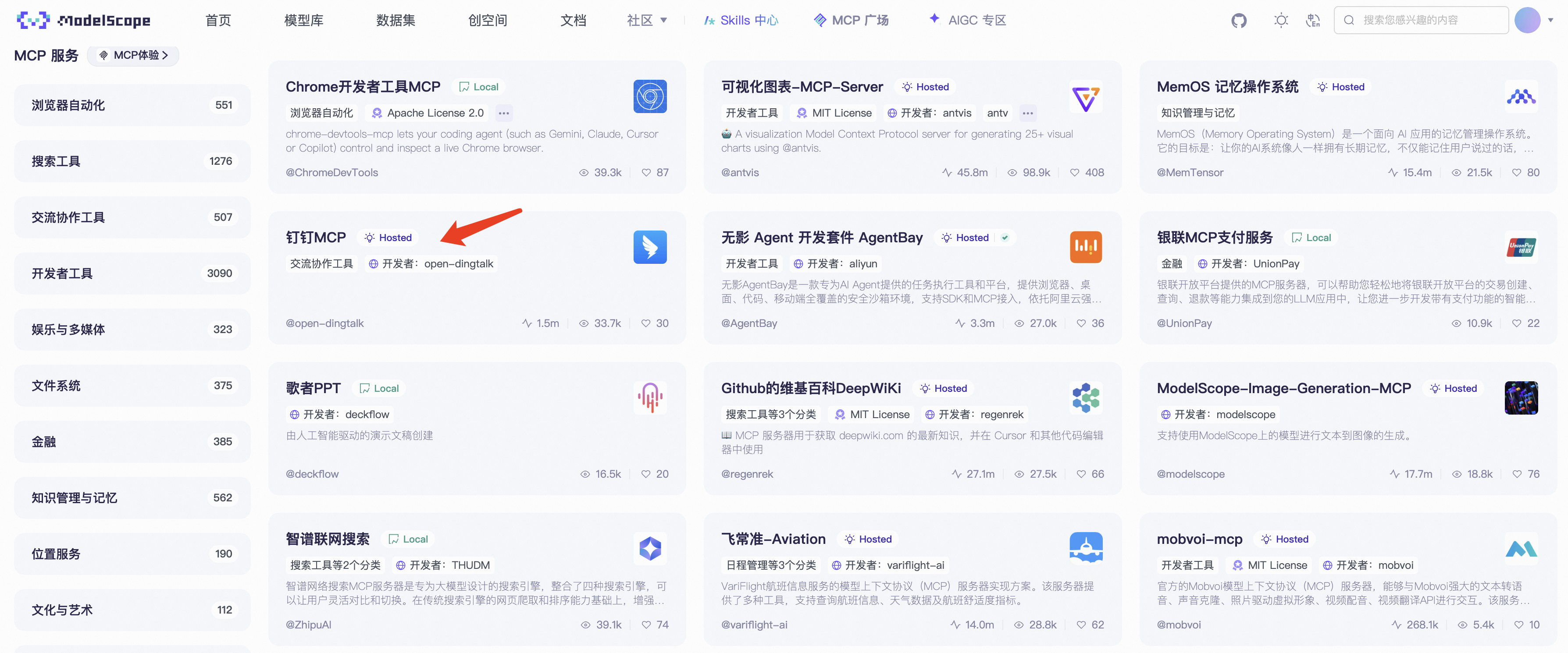Image resolution: width=1568 pixels, height=653 pixels.
Task: Select 知识管理与记忆 sidebar category
Action: tap(132, 498)
